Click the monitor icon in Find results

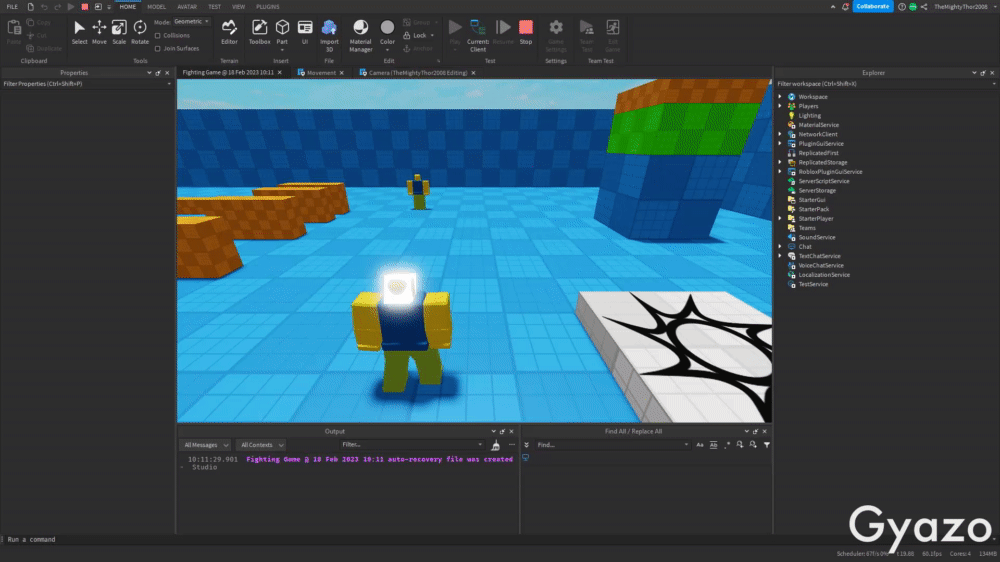click(526, 457)
